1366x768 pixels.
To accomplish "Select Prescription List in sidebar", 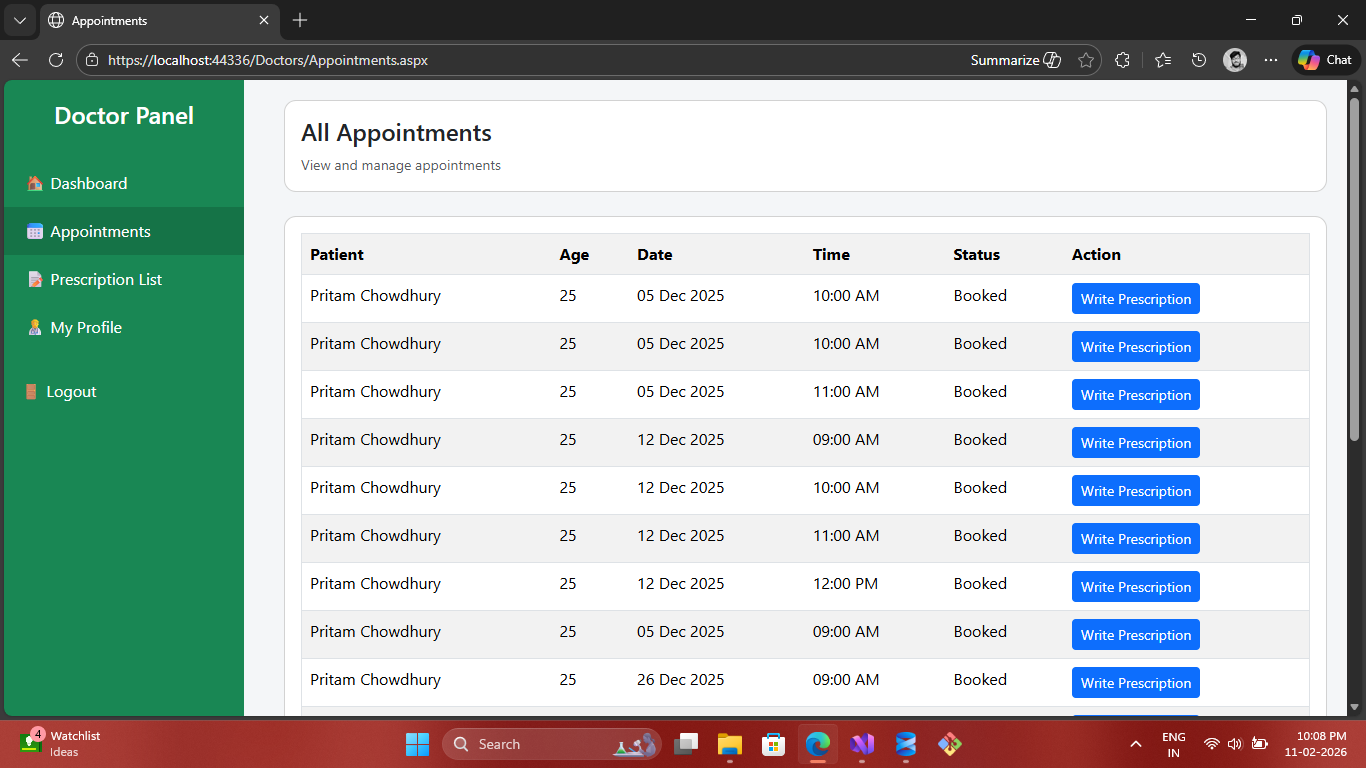I will (106, 280).
